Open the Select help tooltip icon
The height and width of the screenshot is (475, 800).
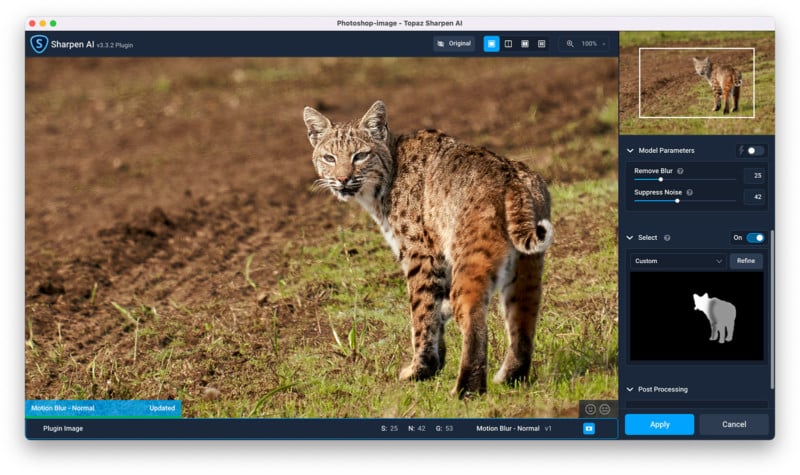point(667,238)
